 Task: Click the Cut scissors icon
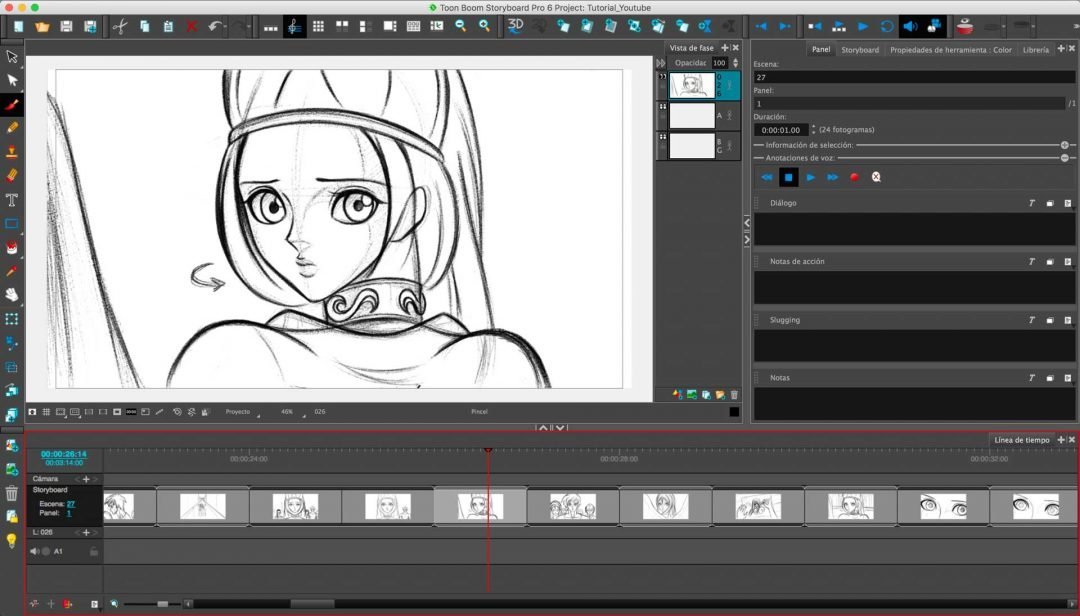(x=120, y=26)
